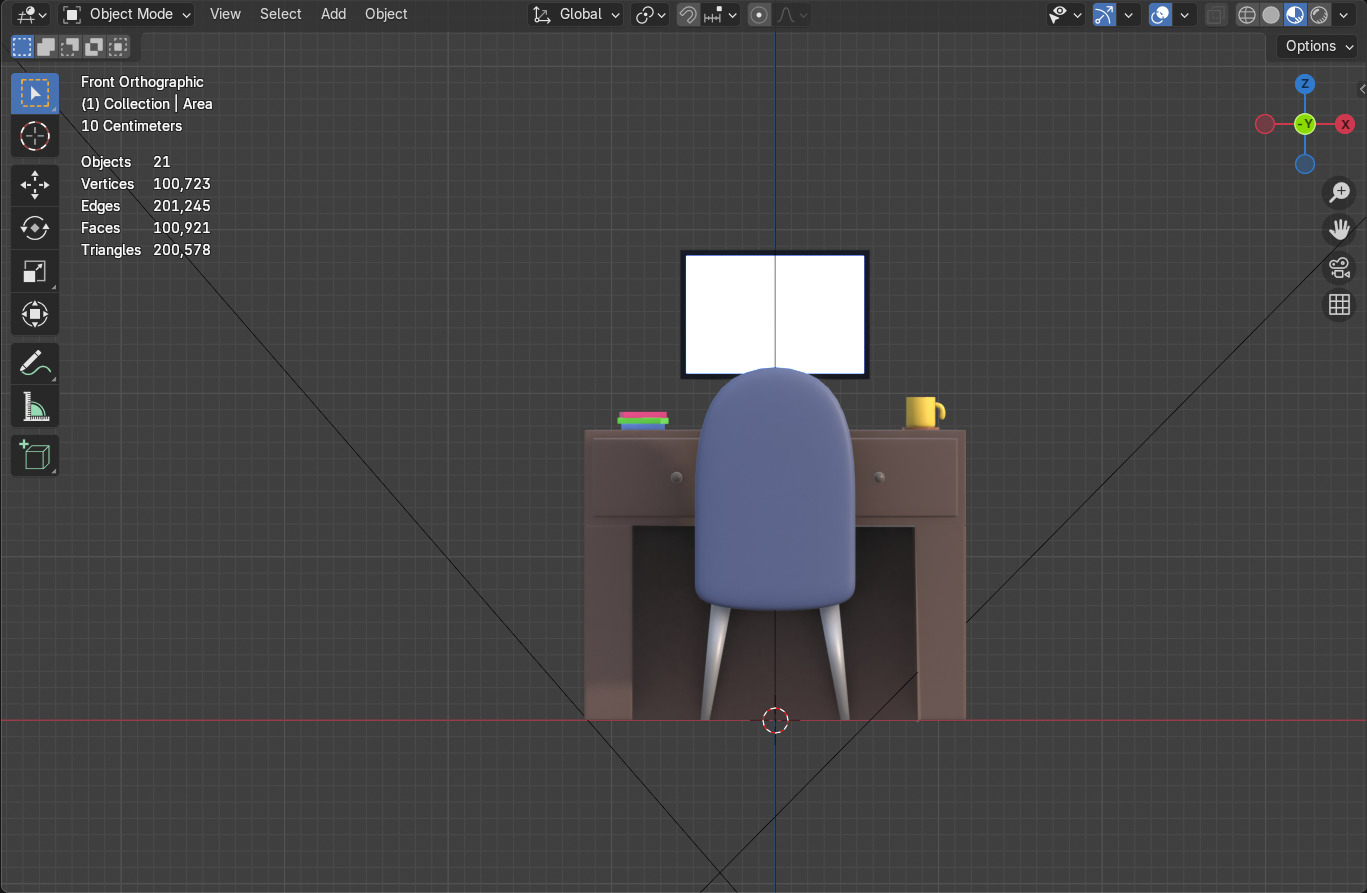Viewport: 1367px width, 893px height.
Task: Click the 3D cursor at origin
Action: 775,720
